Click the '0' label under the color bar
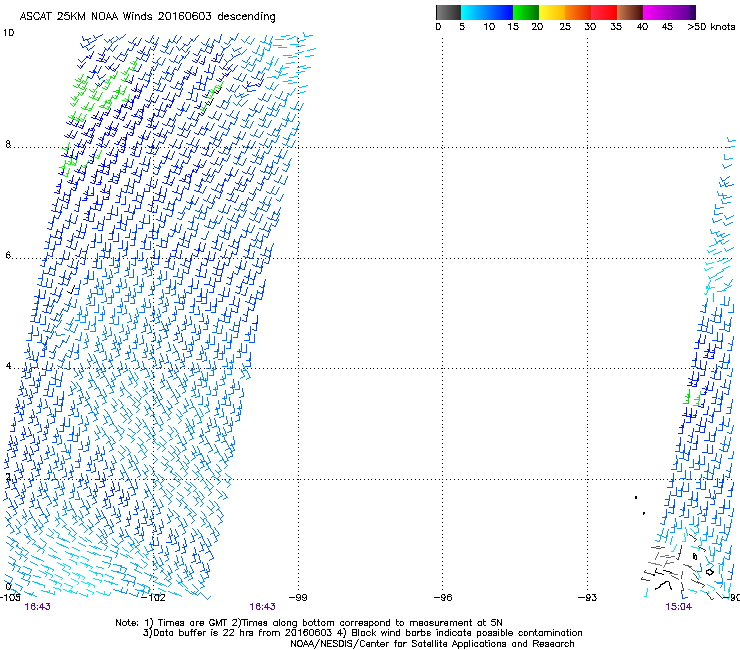 click(x=438, y=27)
